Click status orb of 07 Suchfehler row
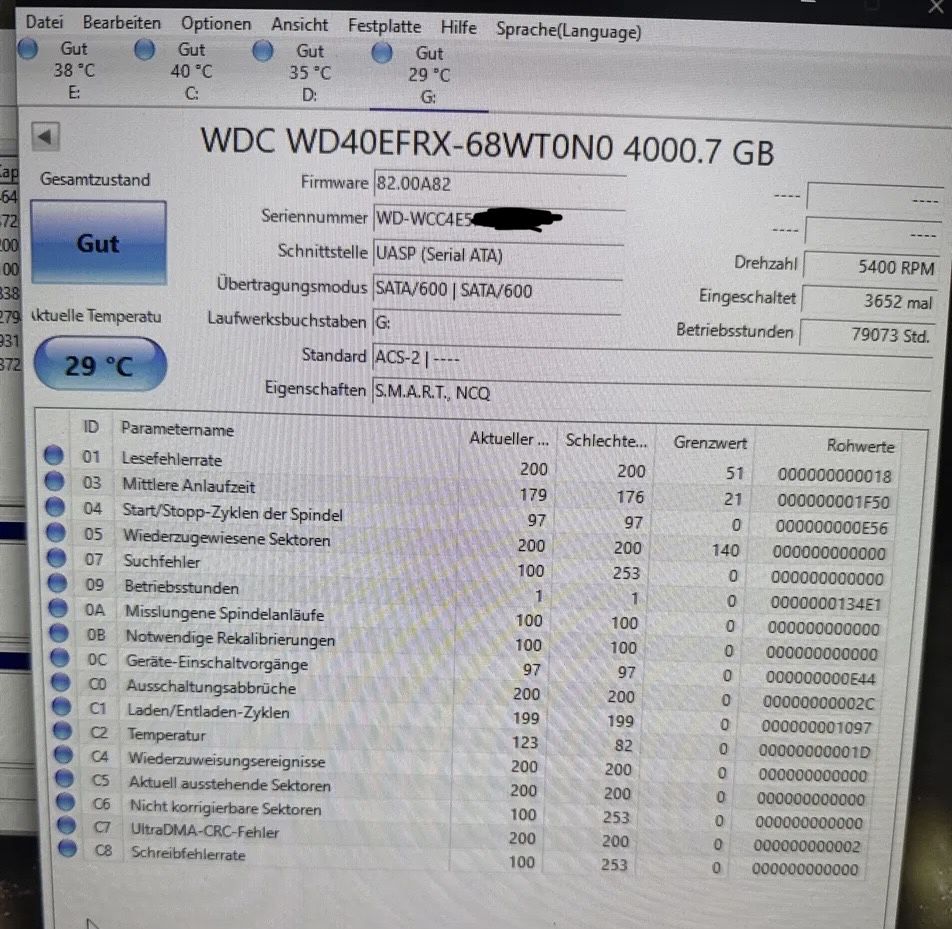Image resolution: width=952 pixels, height=929 pixels. pyautogui.click(x=56, y=557)
